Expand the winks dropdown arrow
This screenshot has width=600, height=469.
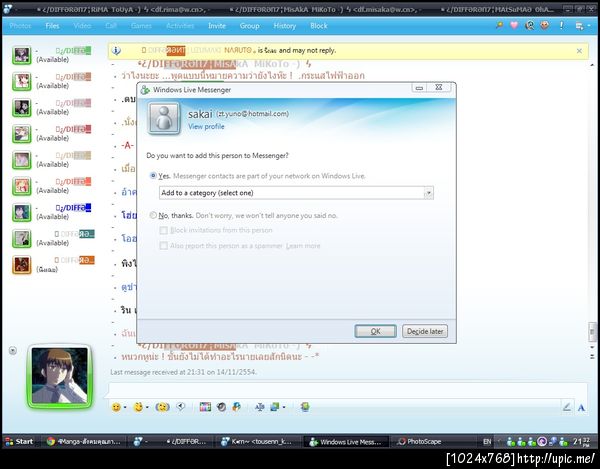point(147,408)
